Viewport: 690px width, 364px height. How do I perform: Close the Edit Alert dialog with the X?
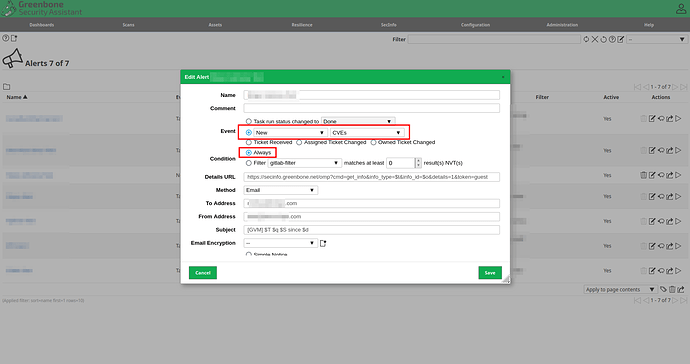[x=503, y=77]
